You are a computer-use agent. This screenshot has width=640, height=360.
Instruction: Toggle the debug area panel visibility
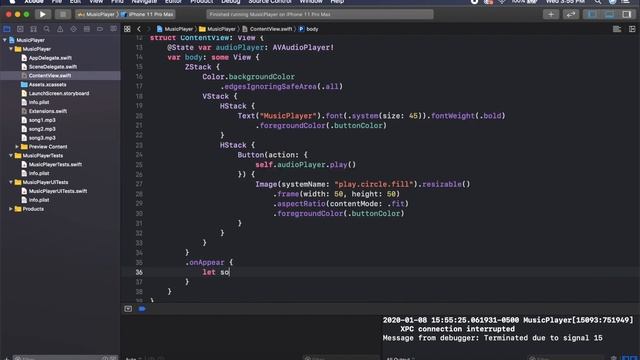click(609, 14)
